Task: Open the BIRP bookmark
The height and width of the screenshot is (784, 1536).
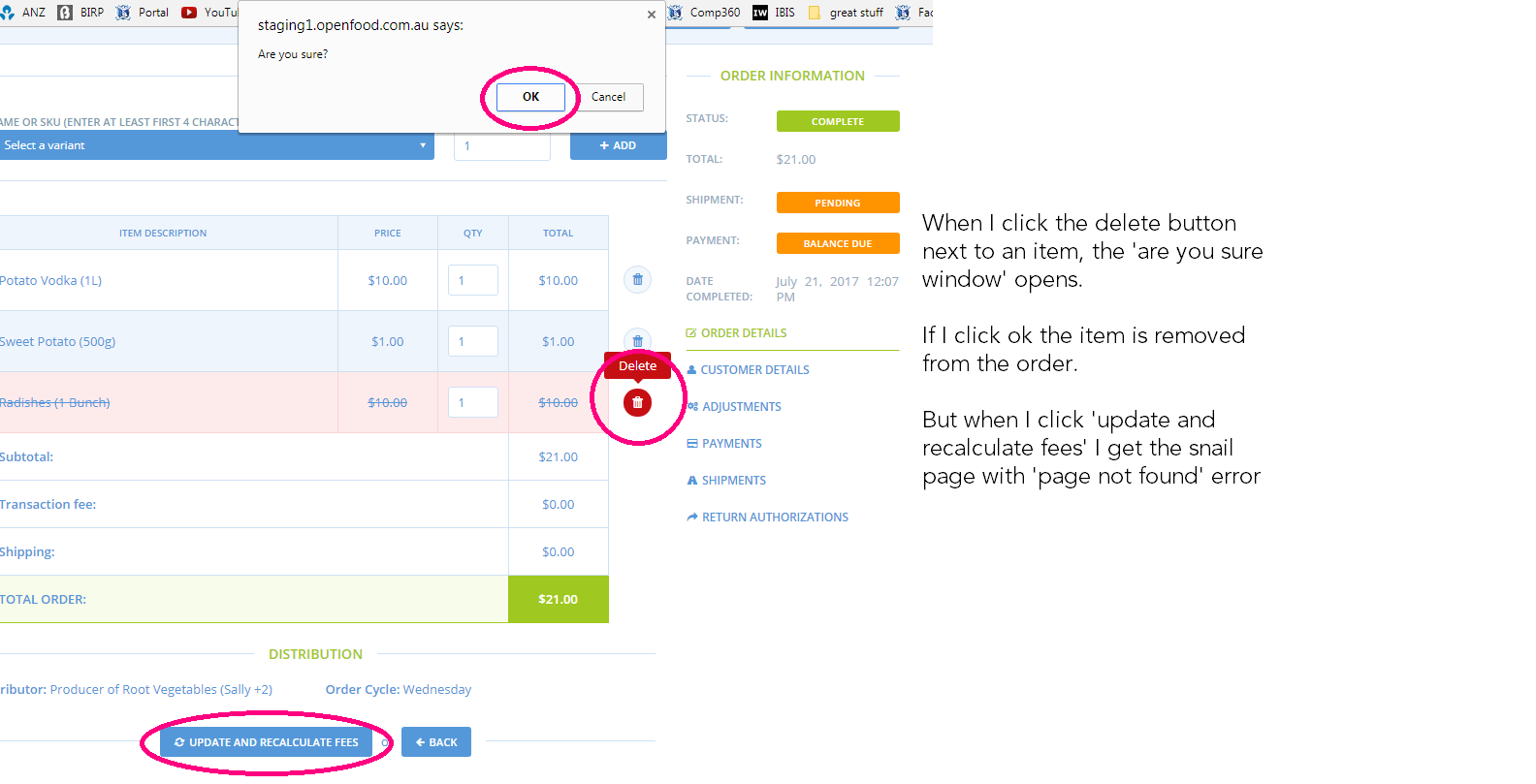Action: (x=81, y=13)
